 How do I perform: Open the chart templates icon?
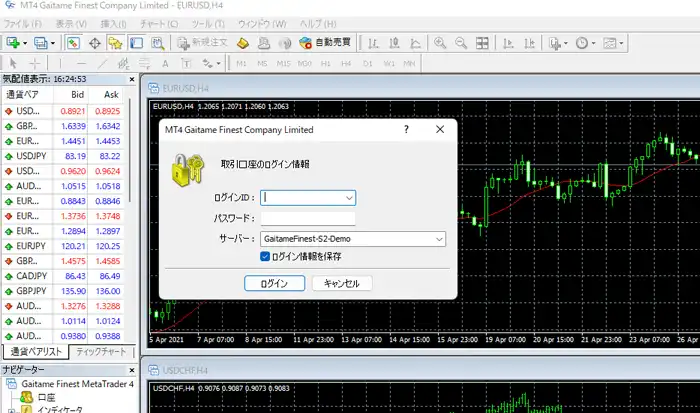point(609,43)
